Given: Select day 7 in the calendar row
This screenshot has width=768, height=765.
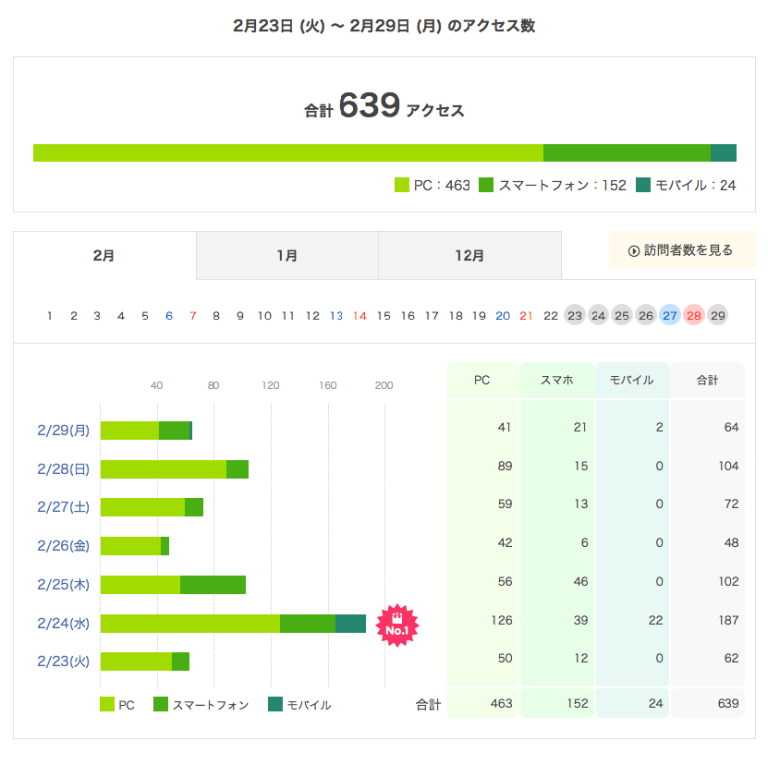Looking at the screenshot, I should [193, 316].
